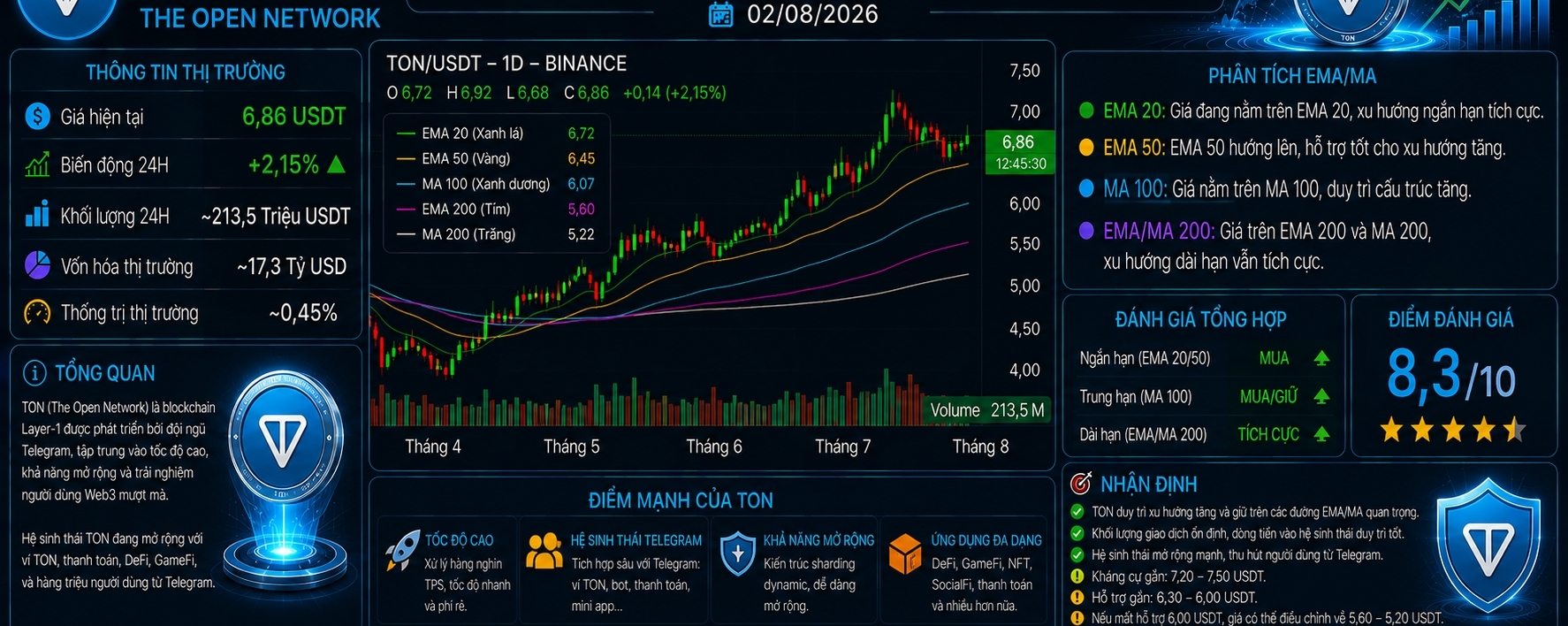1568x626 pixels.
Task: Click the green up triangle next to +2,15%
Action: click(x=336, y=164)
